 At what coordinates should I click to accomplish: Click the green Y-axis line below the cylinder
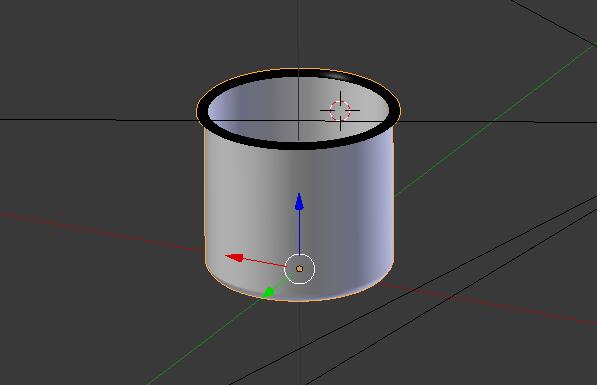pyautogui.click(x=206, y=339)
